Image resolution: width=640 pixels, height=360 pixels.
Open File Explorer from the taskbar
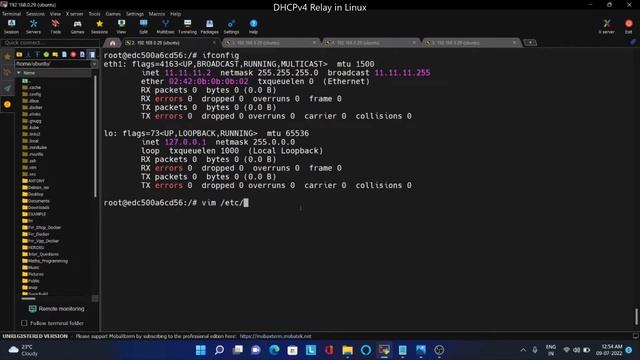click(x=347, y=350)
